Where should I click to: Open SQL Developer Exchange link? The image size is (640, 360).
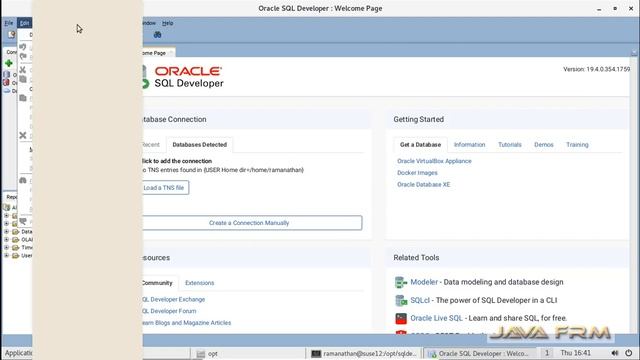[x=174, y=299]
